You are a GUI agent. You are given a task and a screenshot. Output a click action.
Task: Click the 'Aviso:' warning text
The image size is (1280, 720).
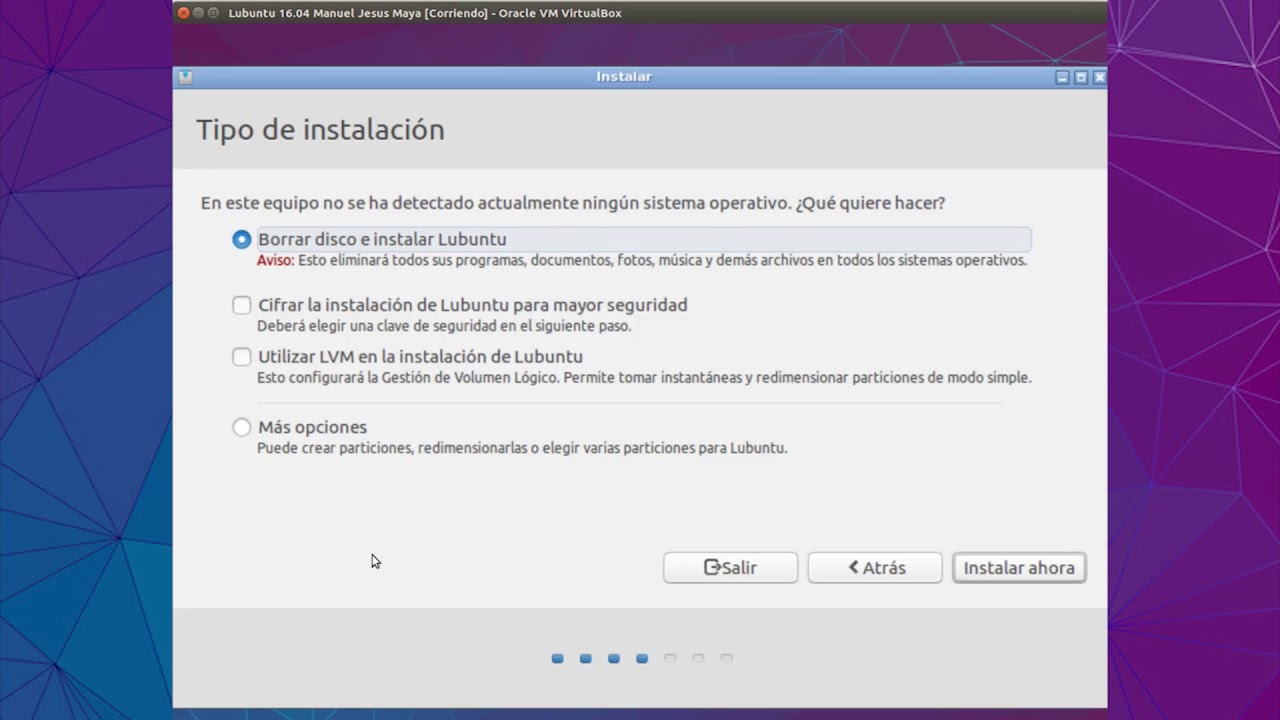pyautogui.click(x=275, y=260)
